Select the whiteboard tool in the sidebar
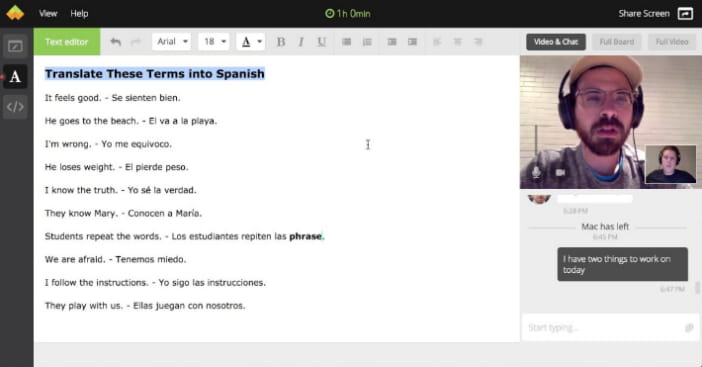Image resolution: width=702 pixels, height=367 pixels. [15, 46]
